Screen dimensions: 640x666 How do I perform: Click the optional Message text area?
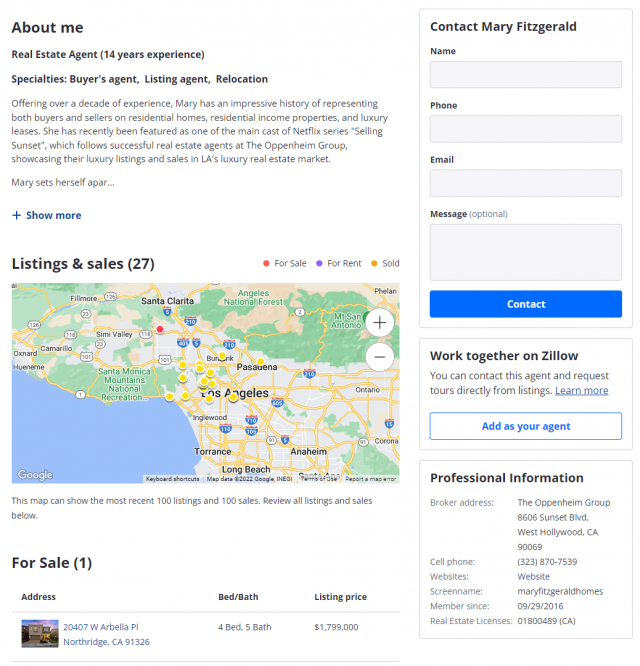[525, 252]
